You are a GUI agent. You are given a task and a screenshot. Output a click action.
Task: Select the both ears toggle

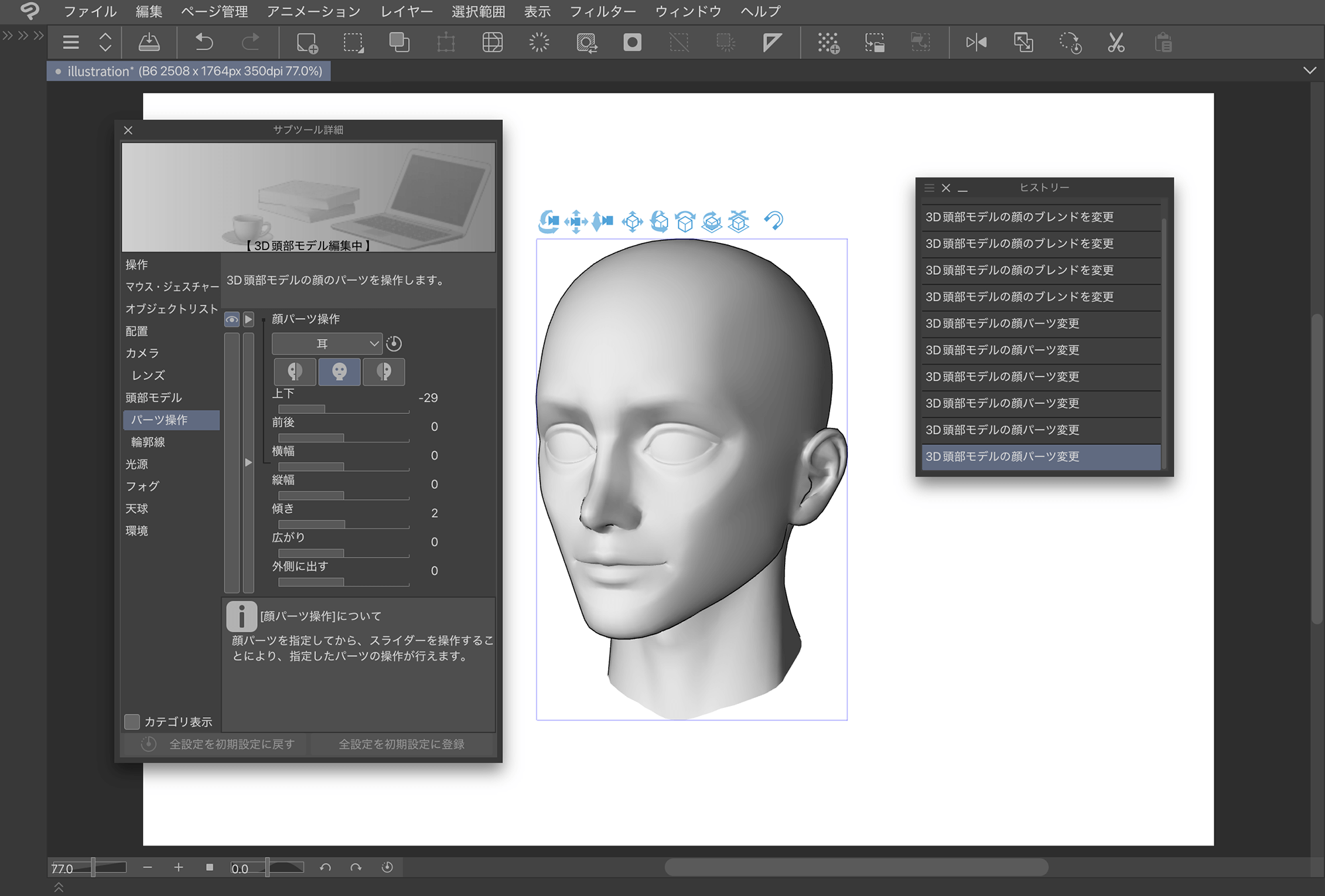point(339,372)
